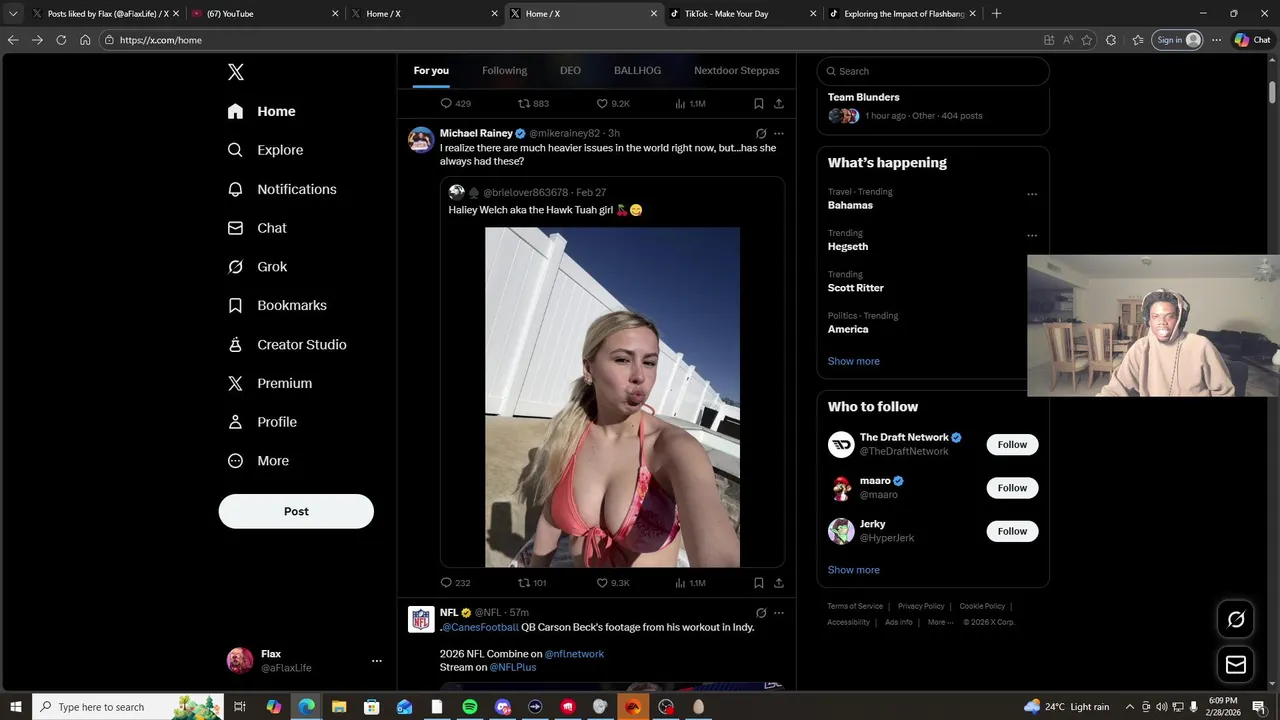Favorite this page with the star icon
Viewport: 1280px width, 720px height.
tap(1087, 40)
